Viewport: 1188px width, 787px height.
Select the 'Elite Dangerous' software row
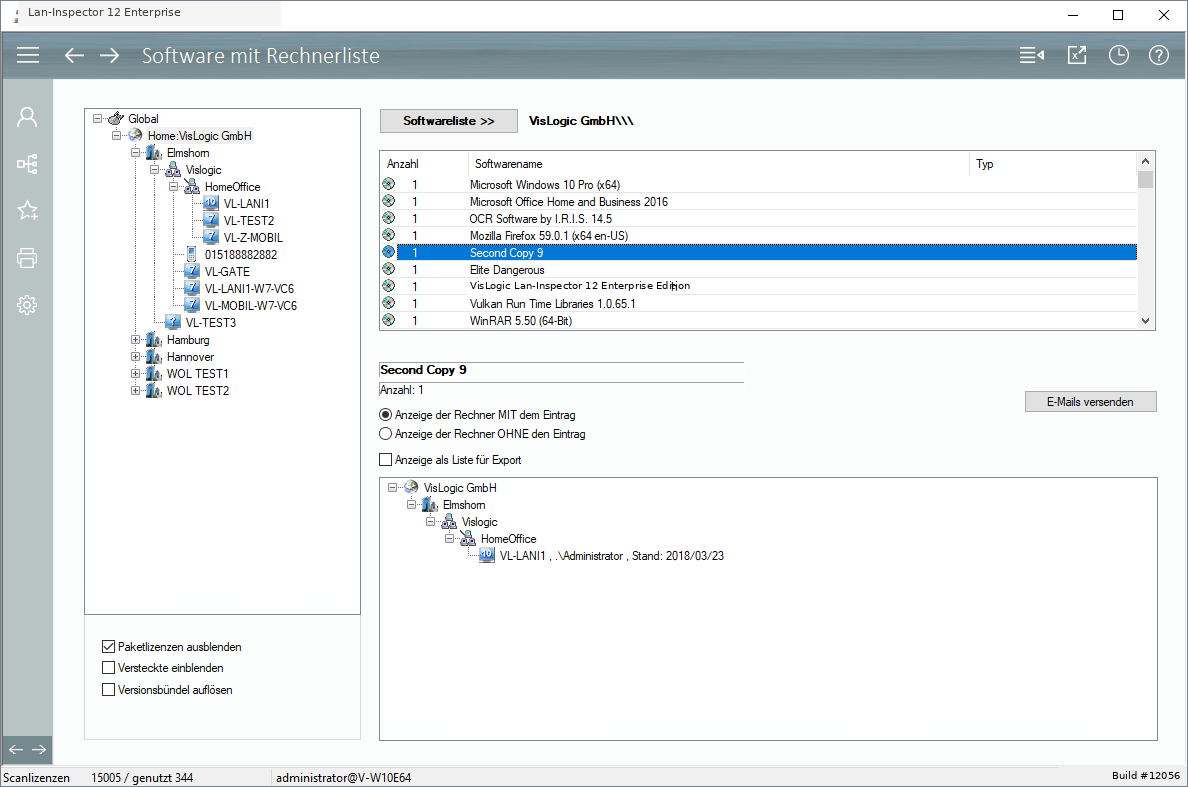pos(758,270)
